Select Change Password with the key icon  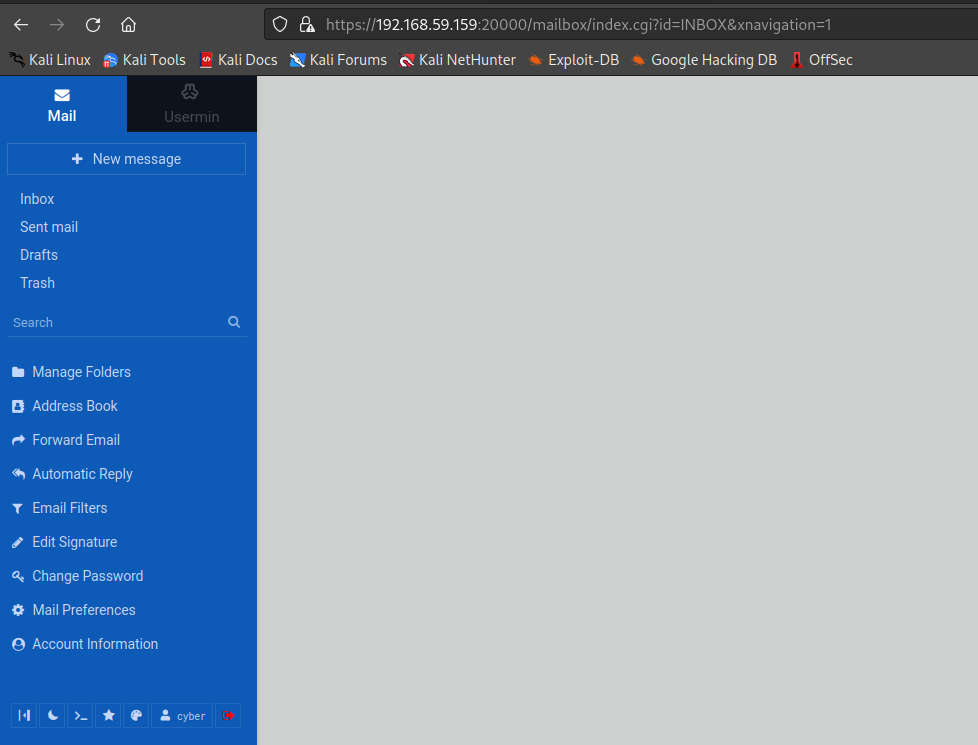click(x=86, y=575)
